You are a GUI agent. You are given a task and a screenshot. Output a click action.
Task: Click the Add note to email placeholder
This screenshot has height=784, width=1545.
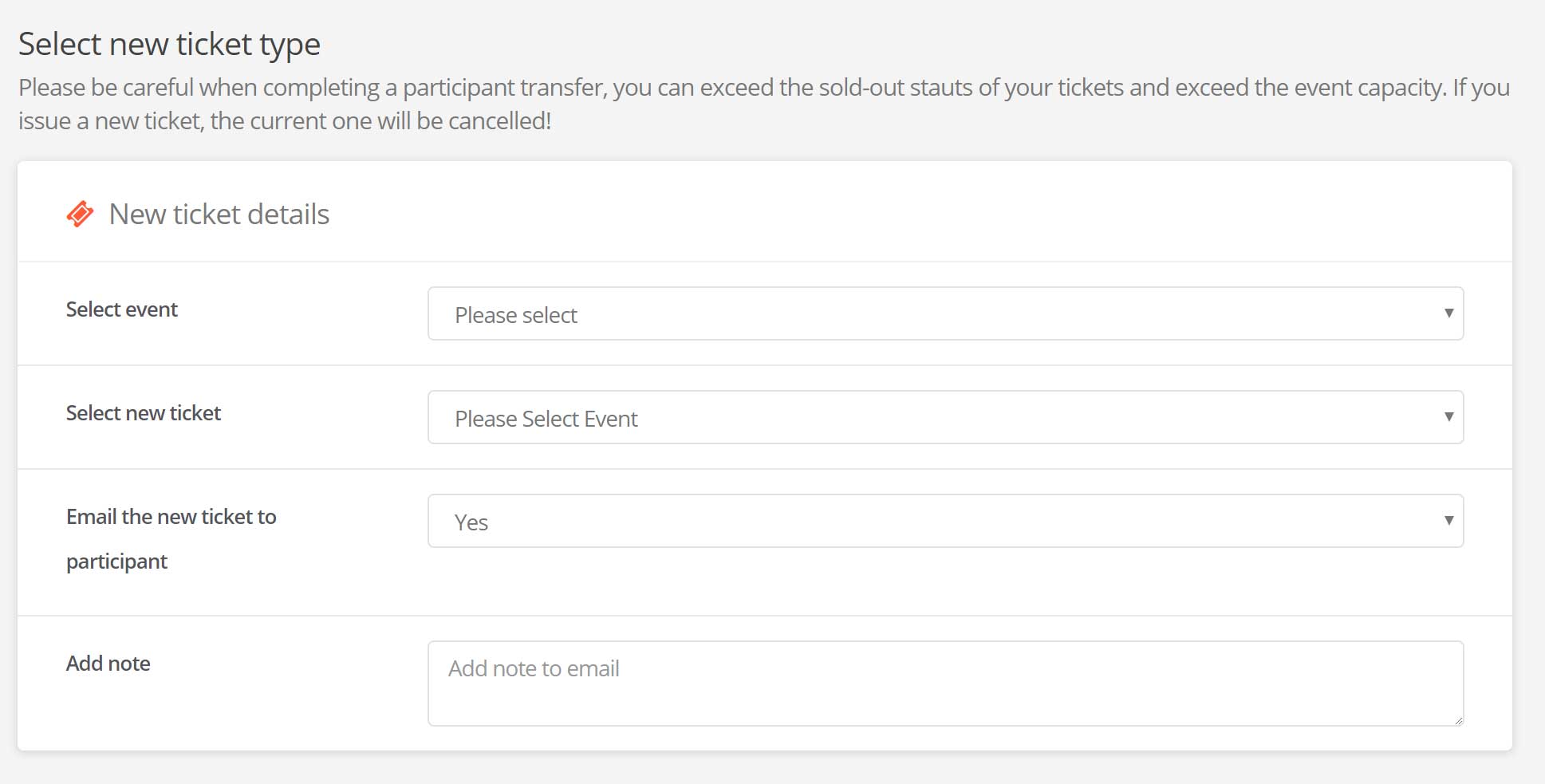(x=534, y=668)
